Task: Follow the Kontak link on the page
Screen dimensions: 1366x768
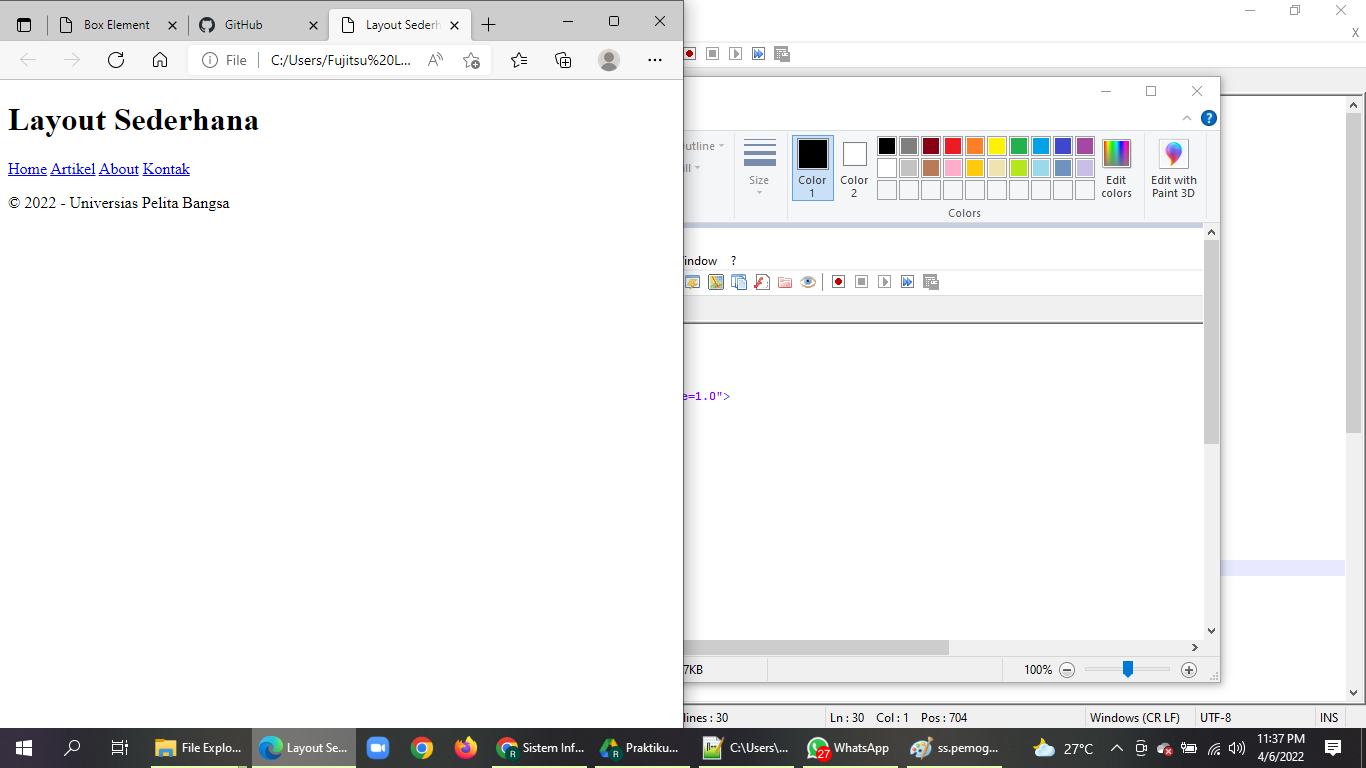Action: pos(166,169)
